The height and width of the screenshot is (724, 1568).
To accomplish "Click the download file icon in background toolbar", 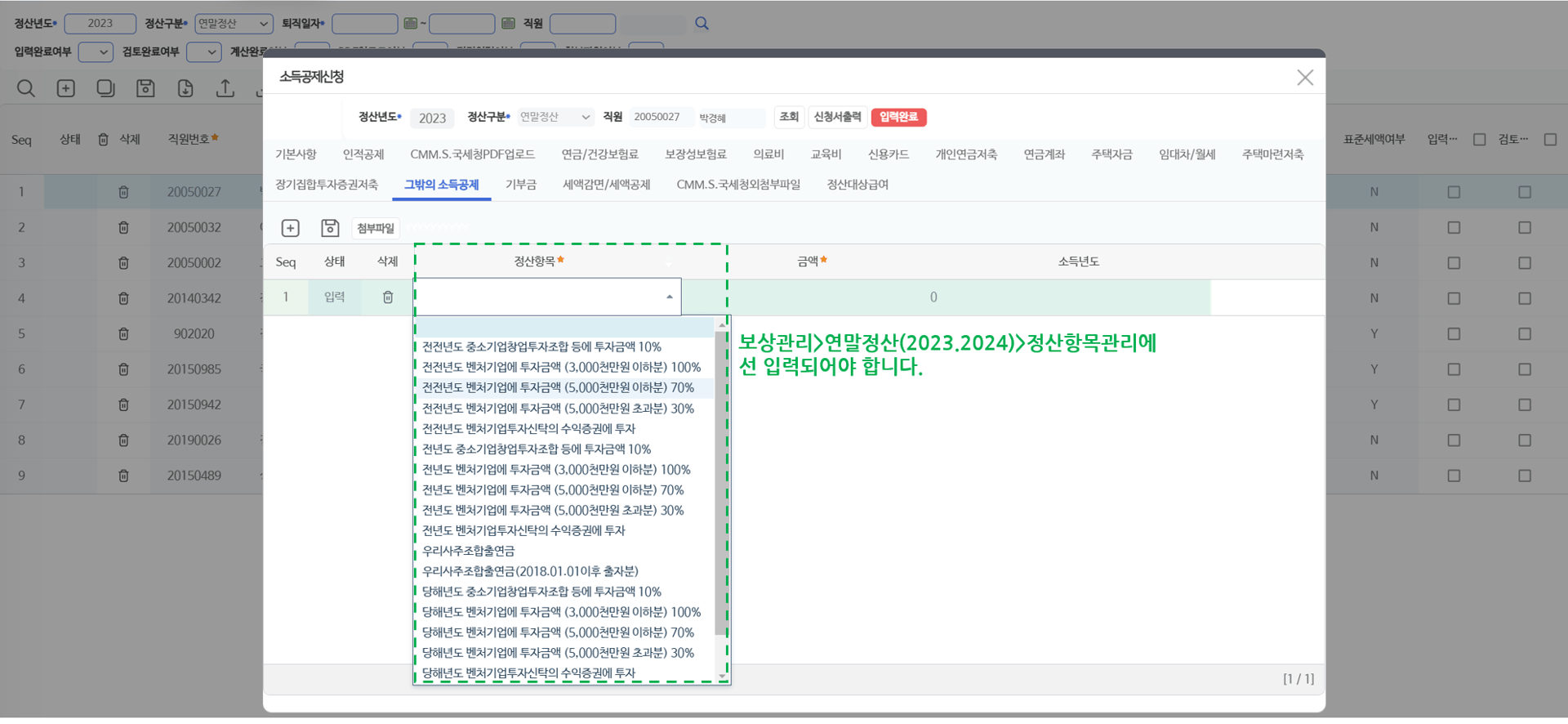I will (185, 88).
